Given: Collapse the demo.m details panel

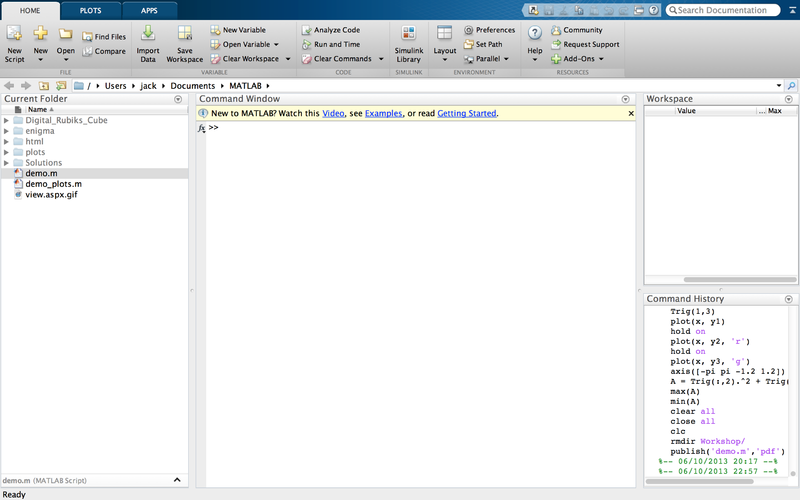Looking at the screenshot, I should tap(177, 480).
